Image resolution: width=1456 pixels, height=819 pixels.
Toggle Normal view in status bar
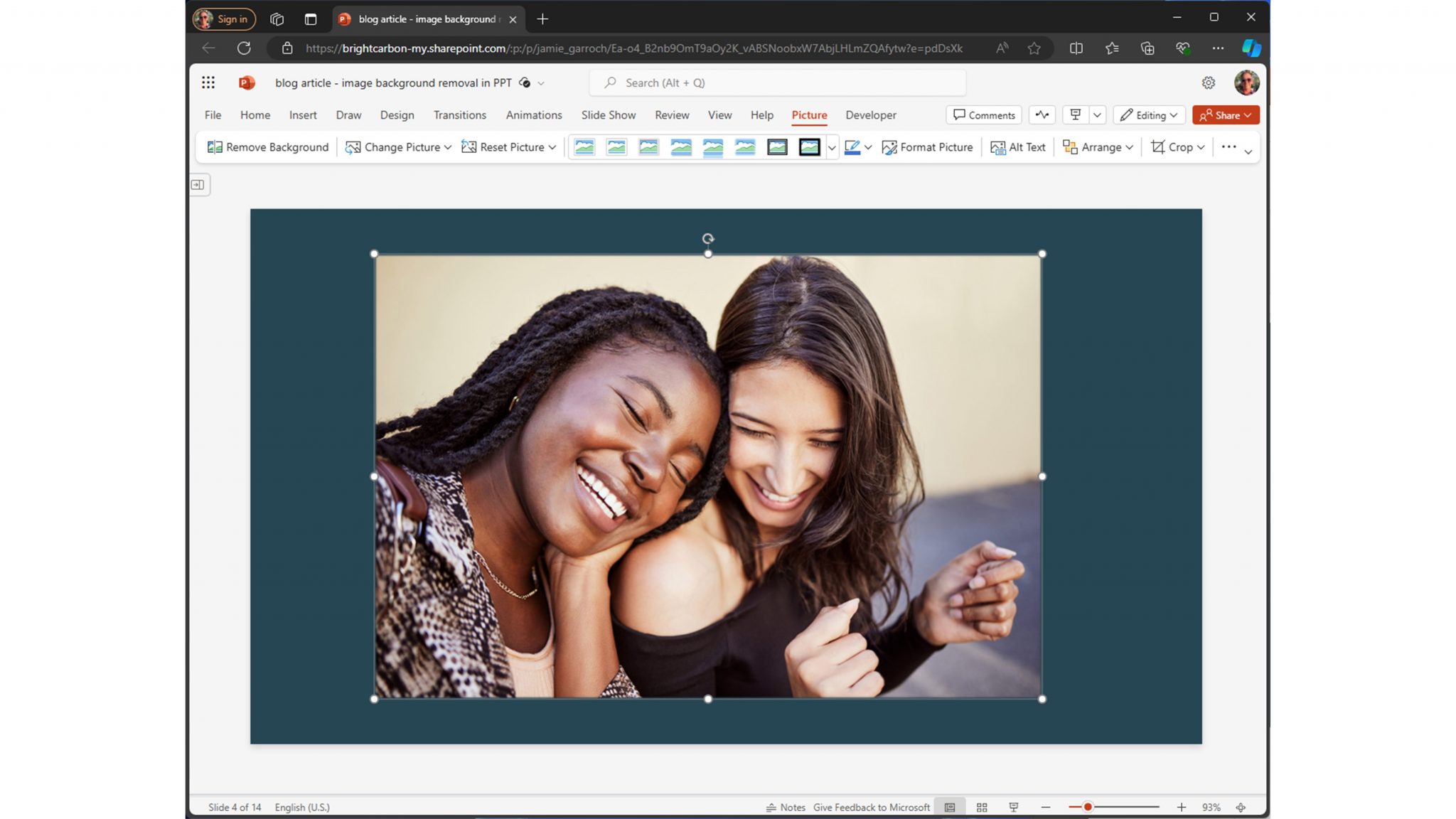pyautogui.click(x=948, y=807)
